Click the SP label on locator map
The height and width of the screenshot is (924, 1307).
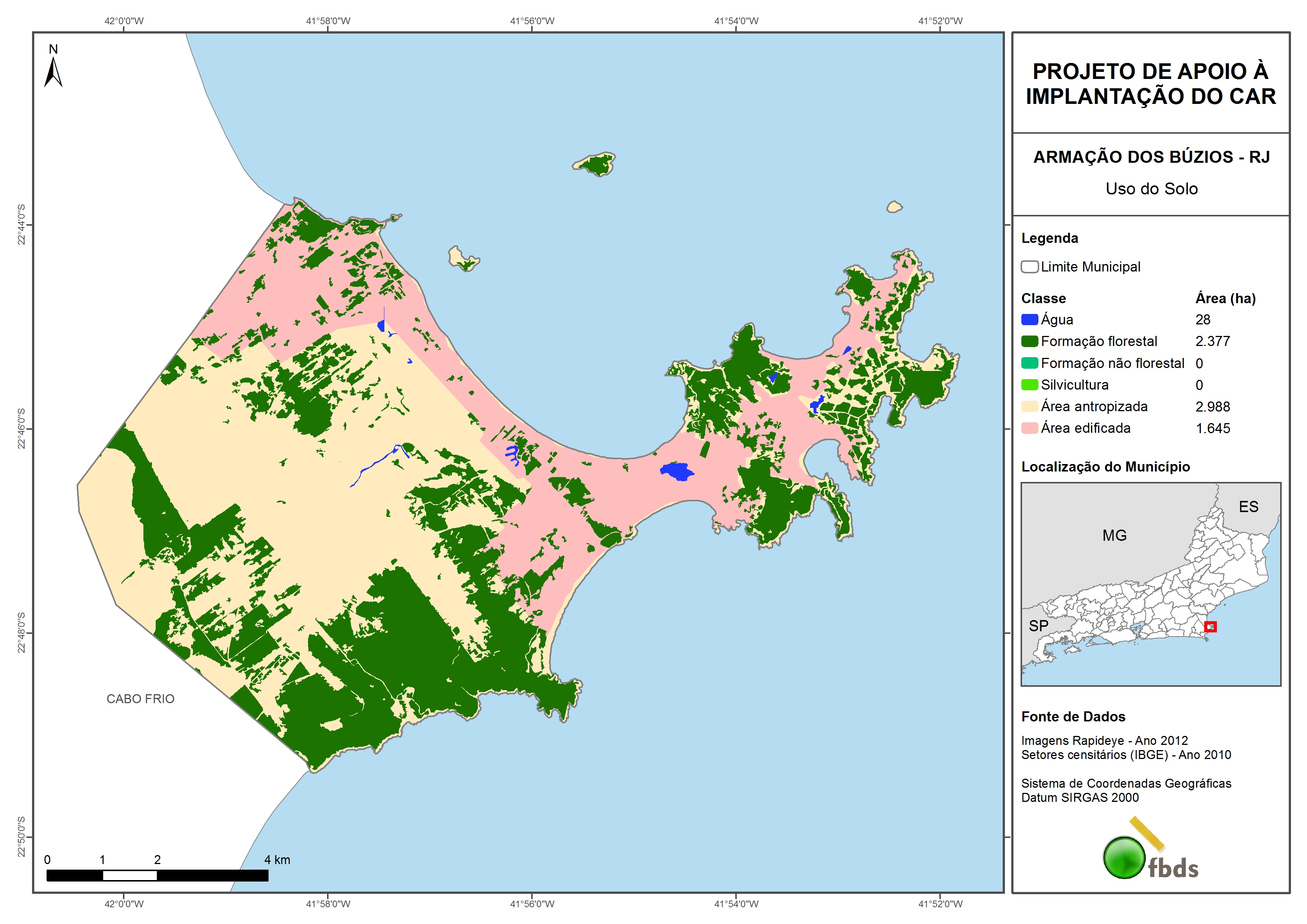1038,626
